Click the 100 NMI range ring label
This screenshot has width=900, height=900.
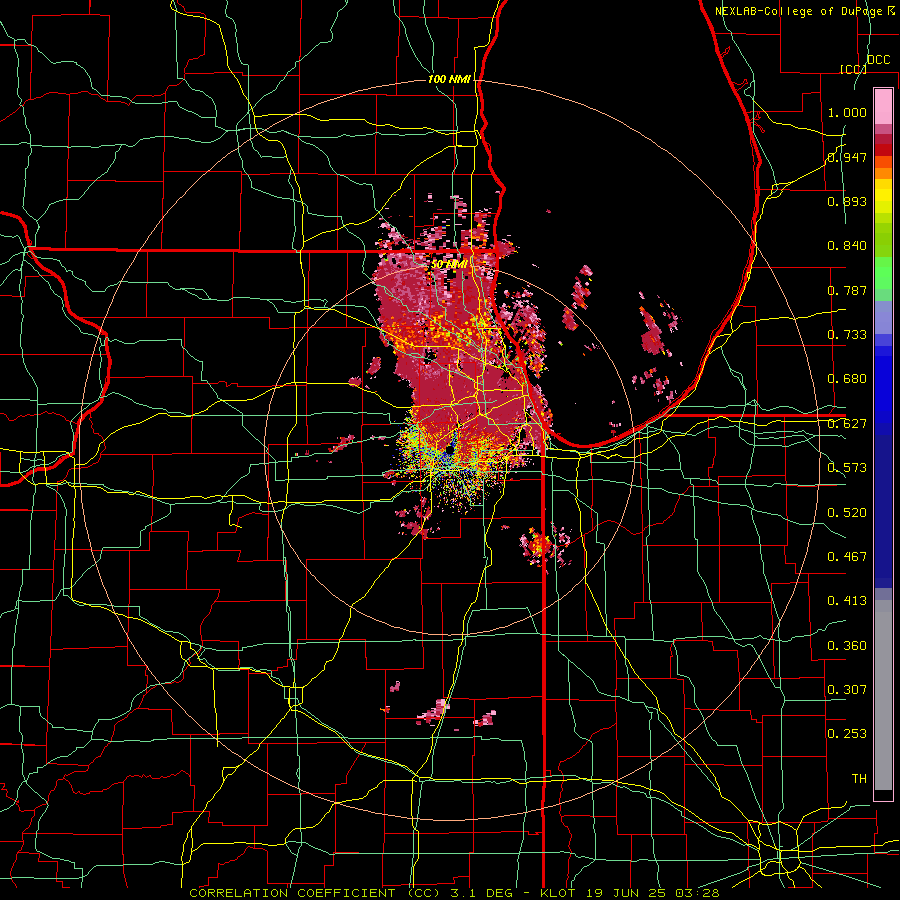[449, 79]
